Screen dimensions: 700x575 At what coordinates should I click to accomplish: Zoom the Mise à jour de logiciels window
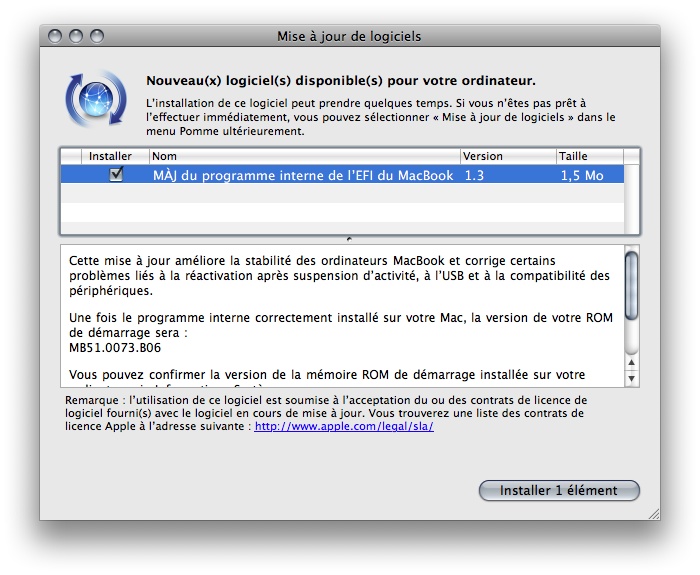tap(97, 36)
